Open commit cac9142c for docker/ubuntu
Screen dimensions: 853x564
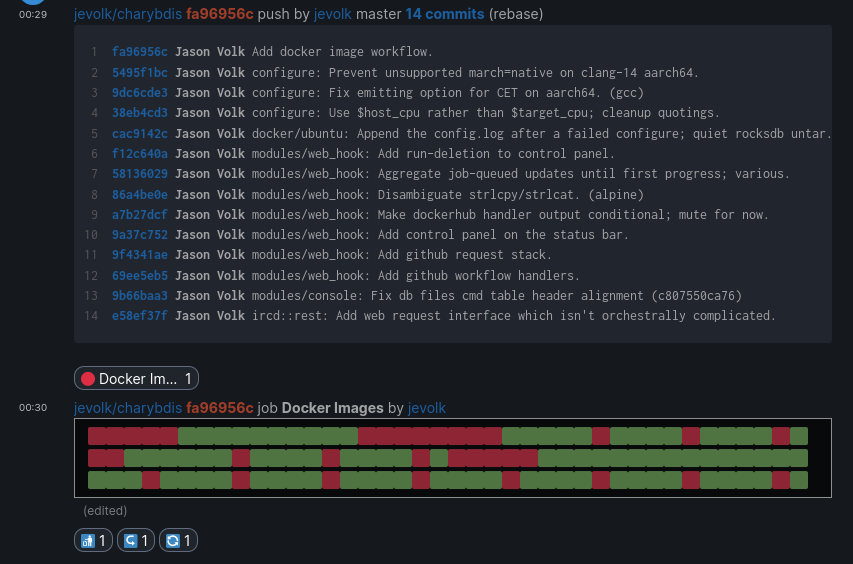(140, 133)
